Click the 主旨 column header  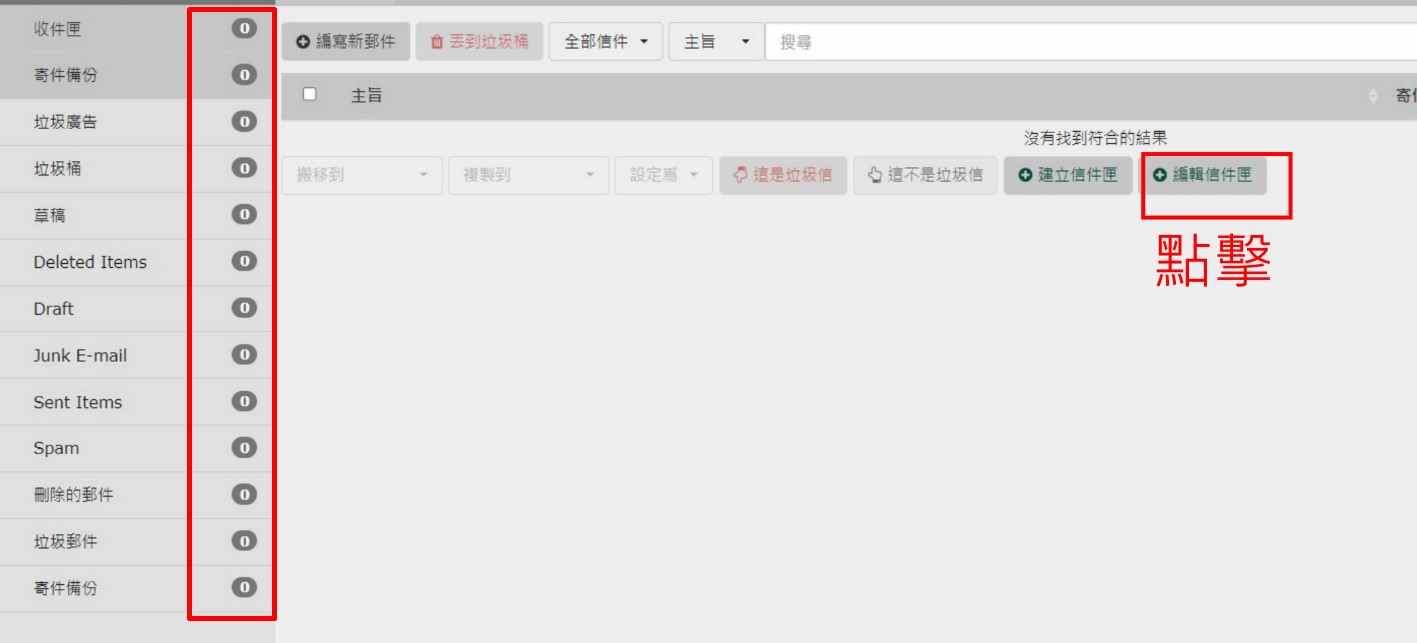point(366,96)
